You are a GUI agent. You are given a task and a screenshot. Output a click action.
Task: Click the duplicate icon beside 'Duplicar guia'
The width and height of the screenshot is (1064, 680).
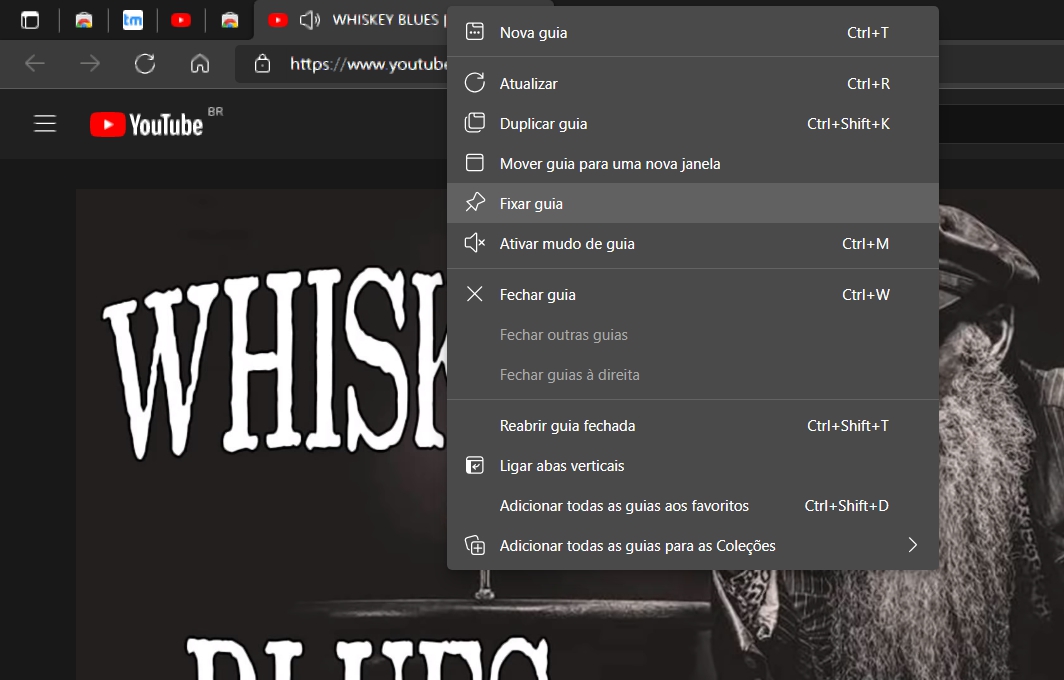coord(474,123)
